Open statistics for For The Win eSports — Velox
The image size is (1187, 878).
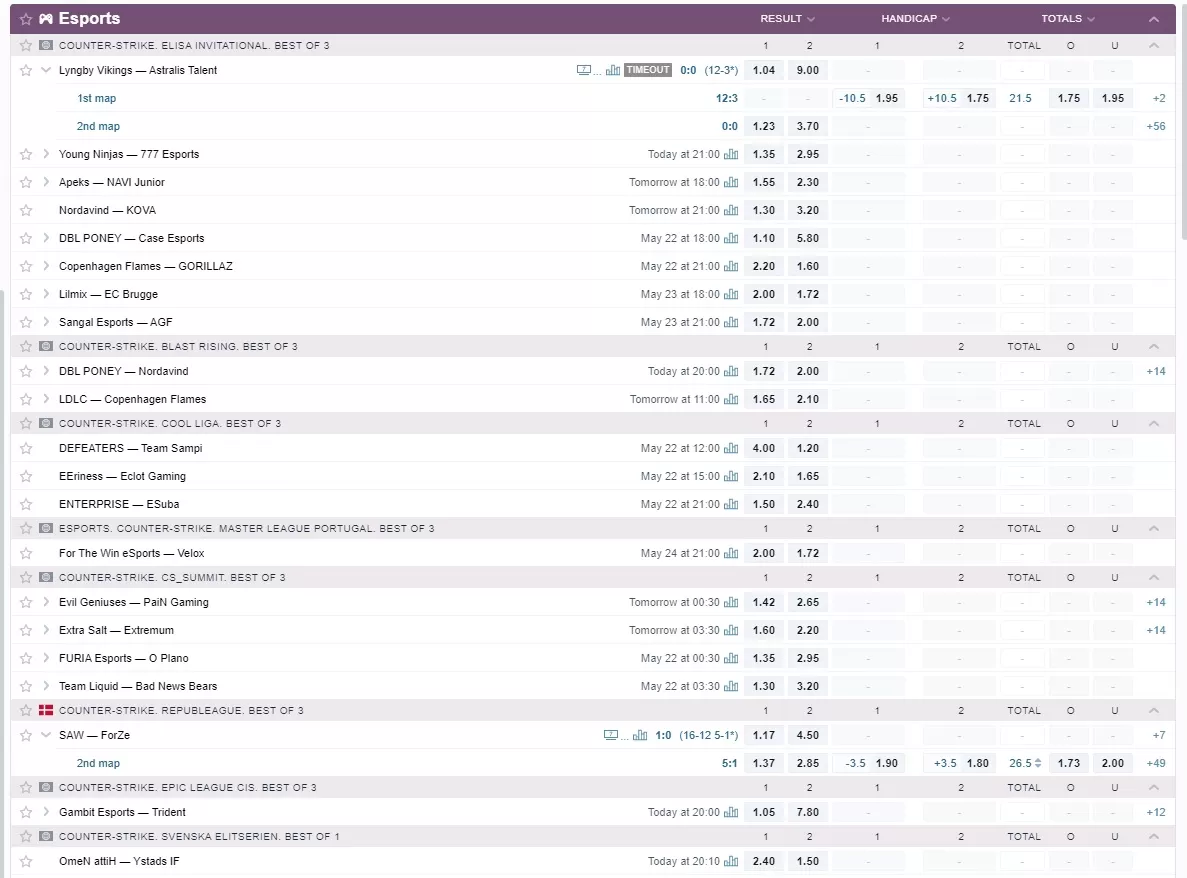(x=731, y=553)
